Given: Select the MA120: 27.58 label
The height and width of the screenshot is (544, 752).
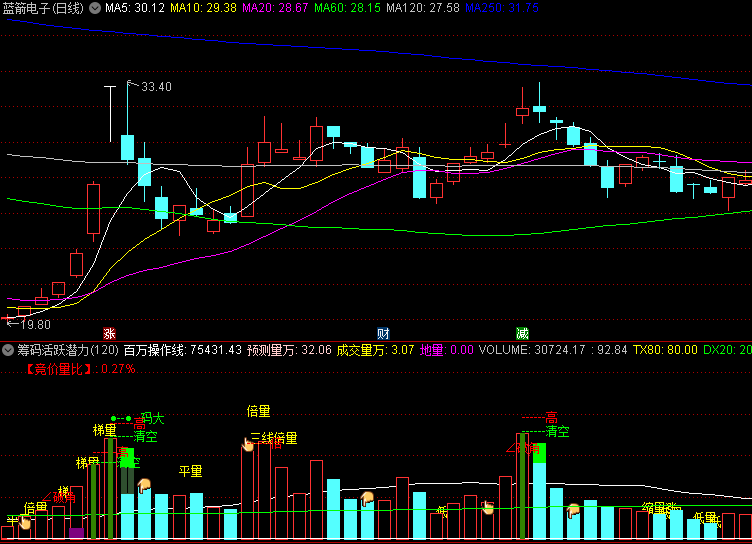Looking at the screenshot, I should (x=423, y=8).
